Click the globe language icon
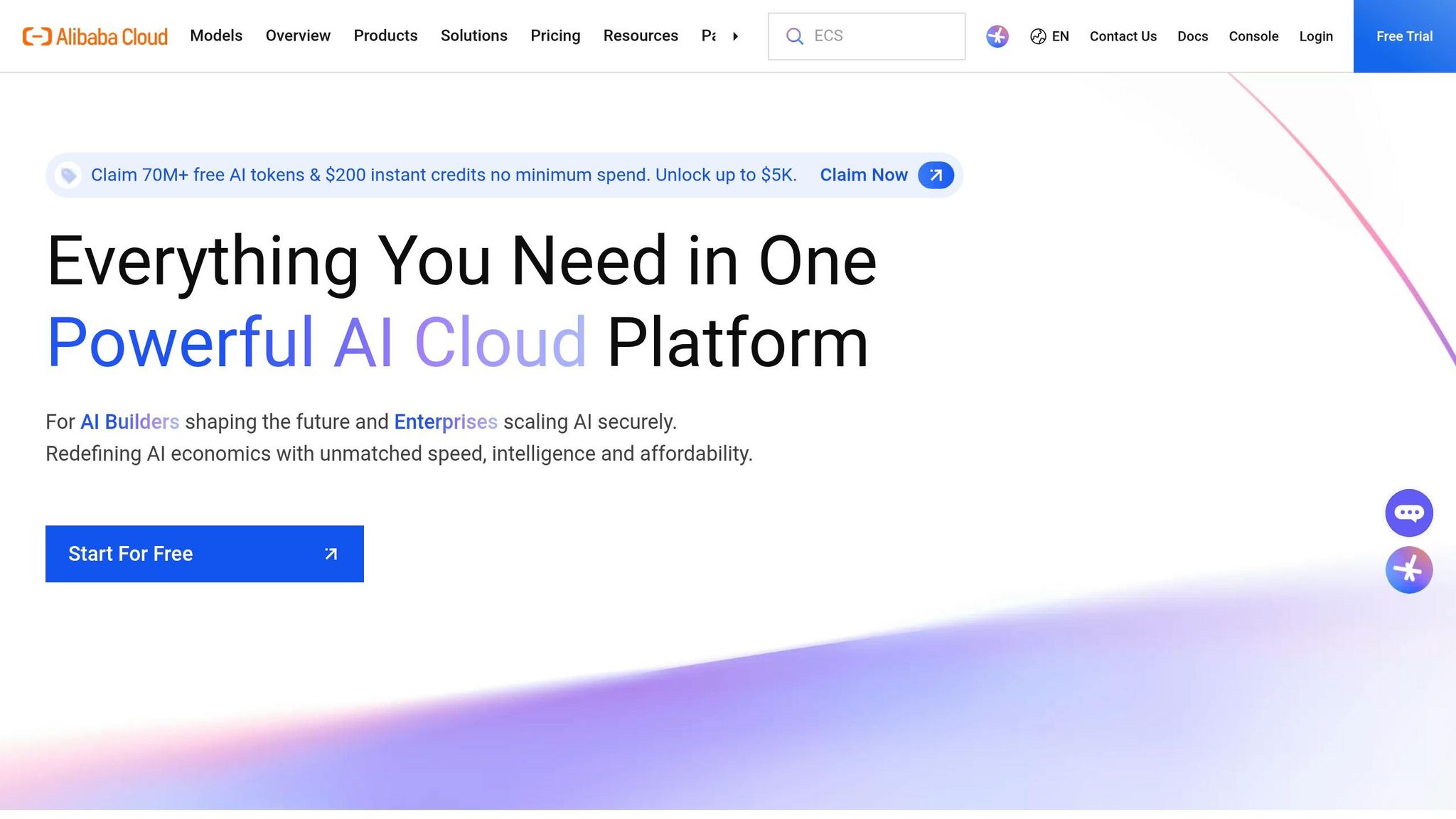This screenshot has width=1456, height=819. (x=1038, y=36)
